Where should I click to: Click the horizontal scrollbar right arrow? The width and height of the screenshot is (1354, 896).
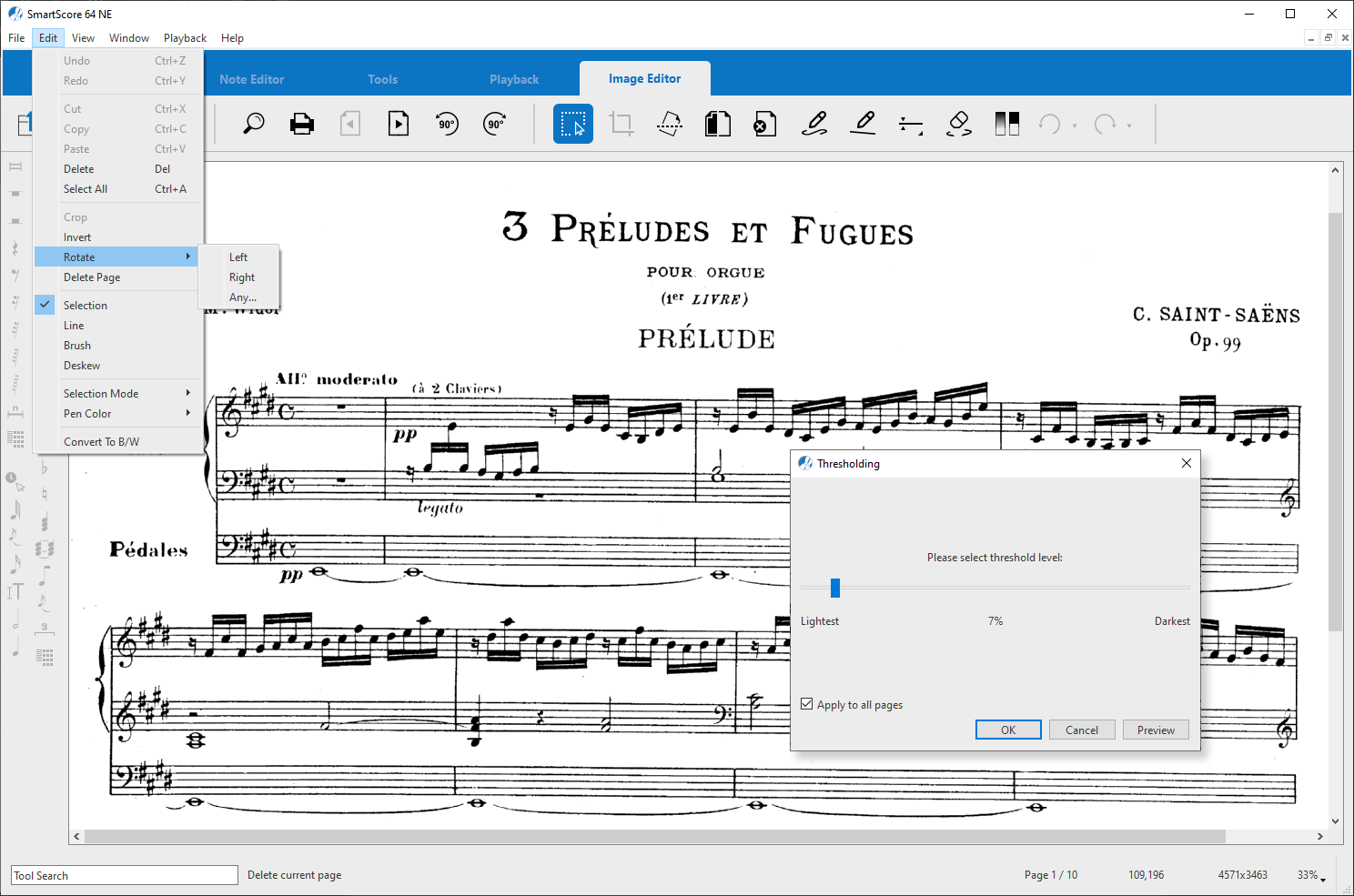point(1319,836)
